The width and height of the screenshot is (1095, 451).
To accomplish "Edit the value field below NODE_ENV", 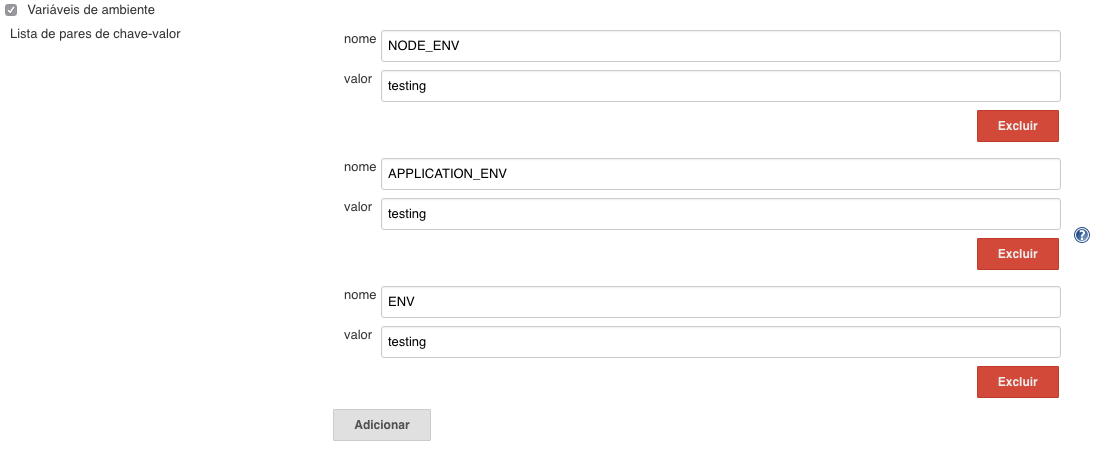I will pyautogui.click(x=721, y=86).
